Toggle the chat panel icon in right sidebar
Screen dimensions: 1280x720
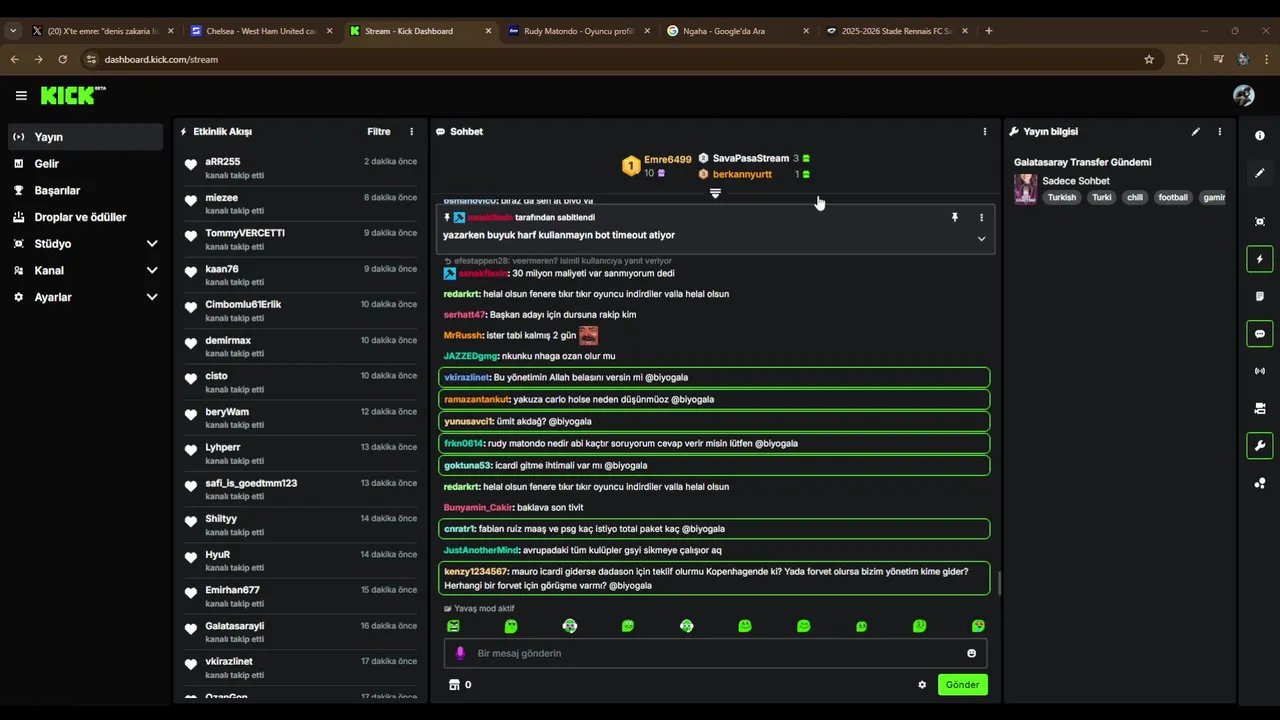coord(1259,334)
